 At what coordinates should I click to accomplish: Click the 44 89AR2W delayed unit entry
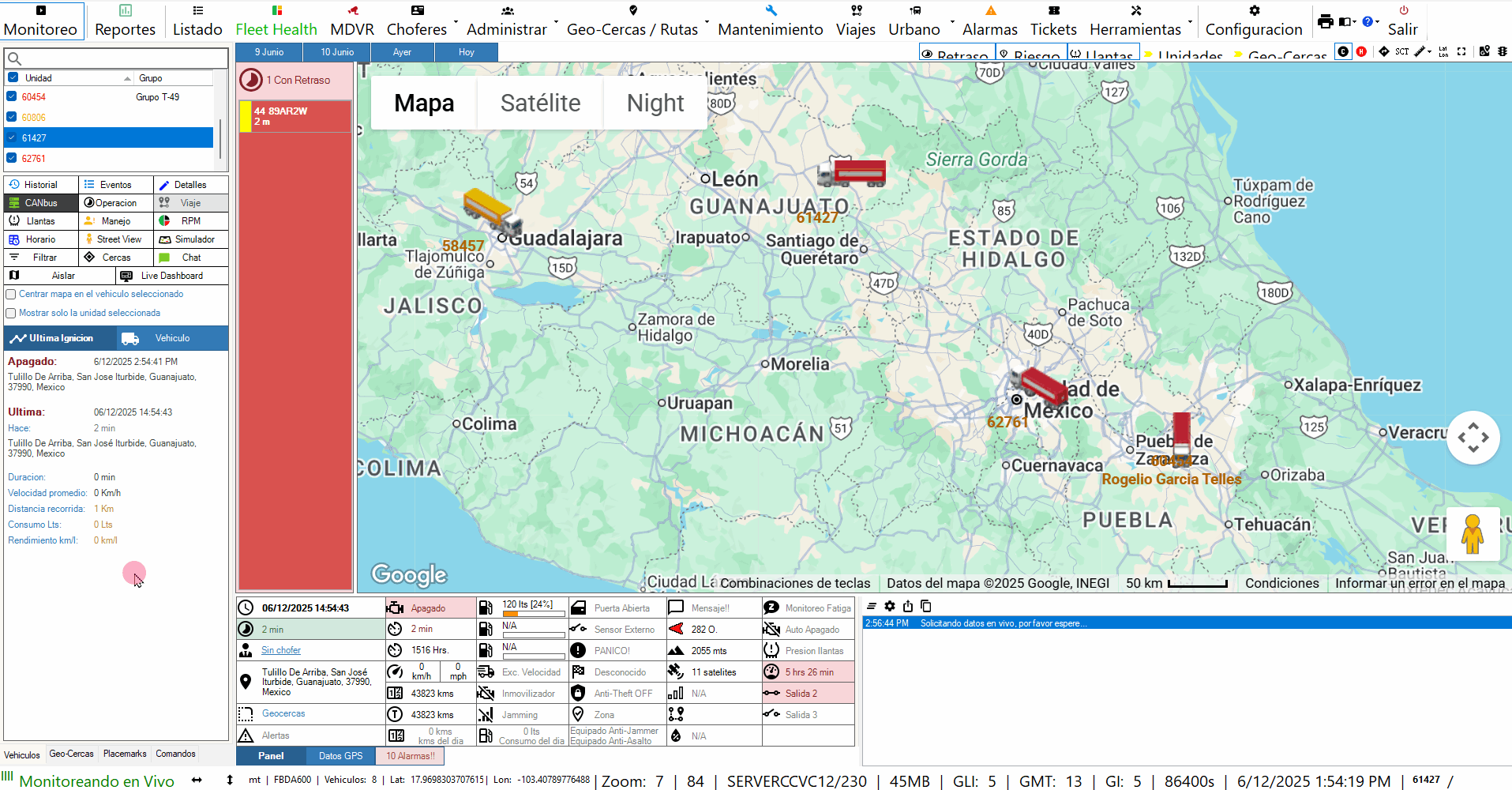point(295,116)
